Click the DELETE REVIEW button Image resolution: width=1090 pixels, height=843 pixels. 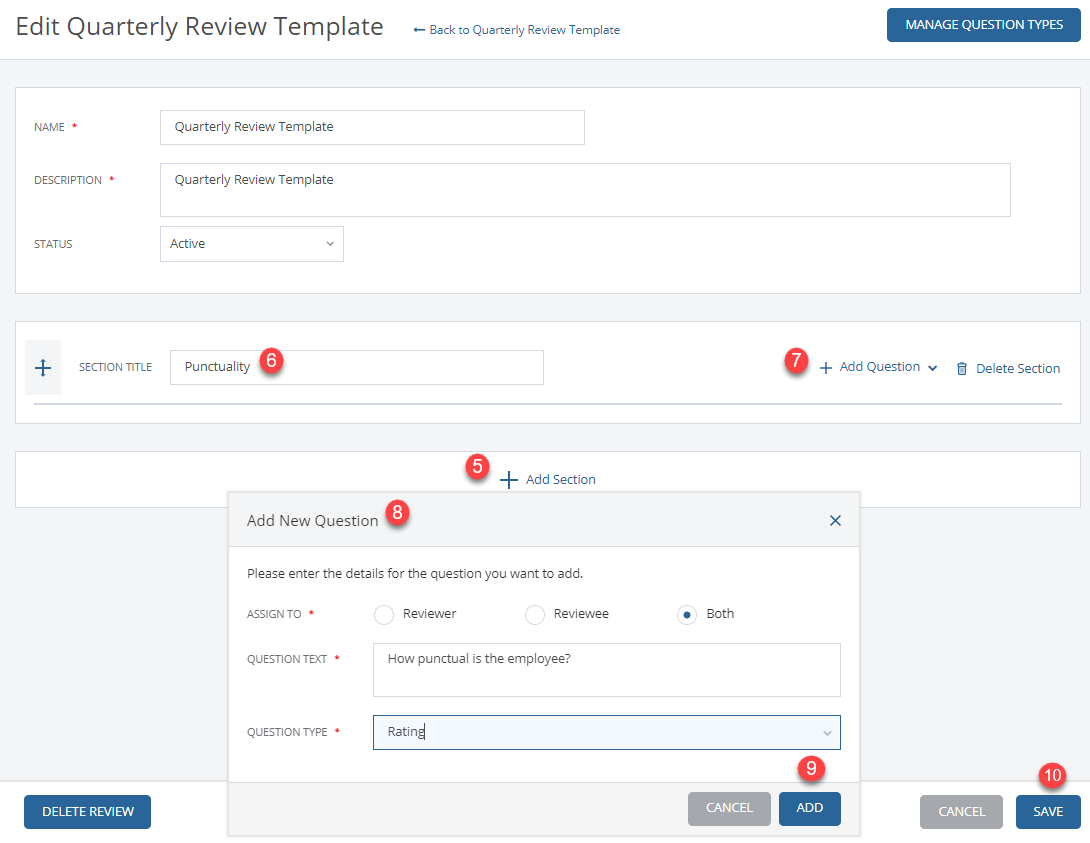coord(87,811)
